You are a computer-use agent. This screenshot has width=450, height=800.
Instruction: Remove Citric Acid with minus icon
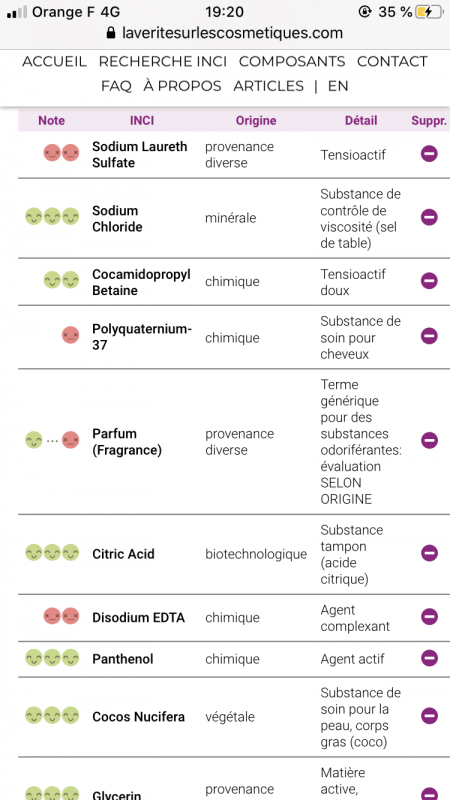click(x=429, y=553)
